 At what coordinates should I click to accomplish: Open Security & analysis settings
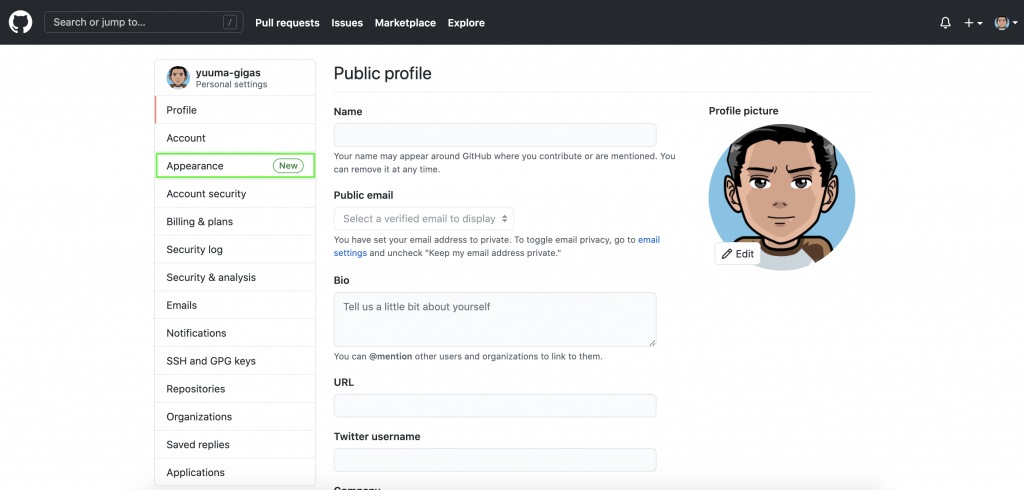point(235,277)
